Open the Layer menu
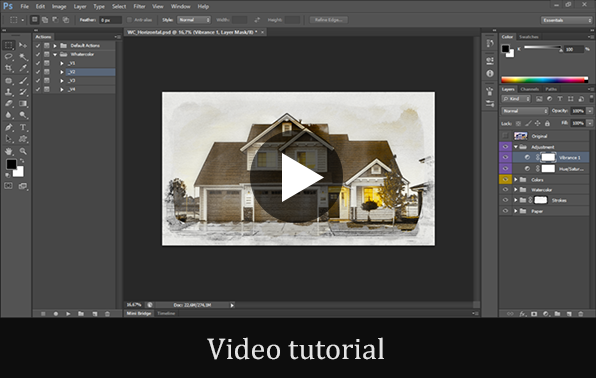The height and width of the screenshot is (378, 596). coord(80,6)
